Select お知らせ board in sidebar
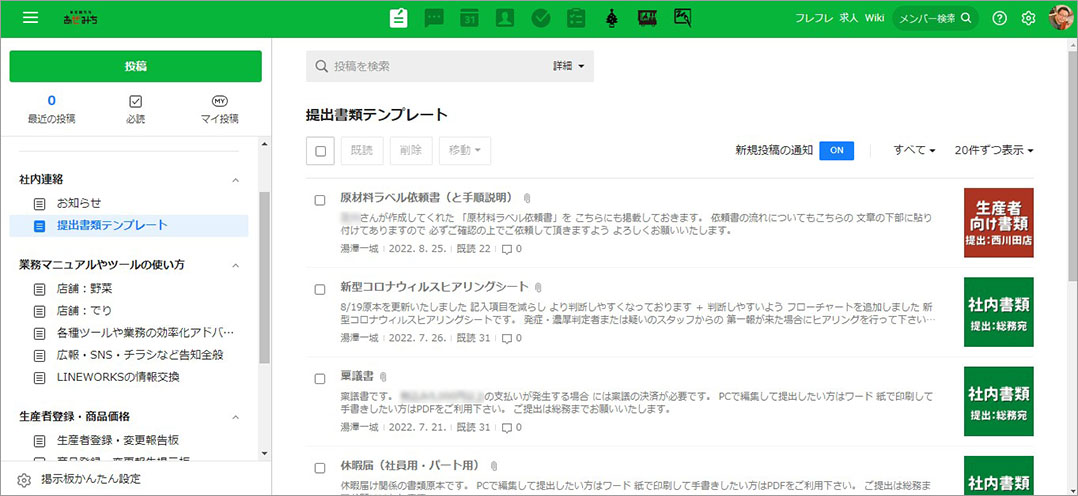The image size is (1078, 496). [x=79, y=203]
